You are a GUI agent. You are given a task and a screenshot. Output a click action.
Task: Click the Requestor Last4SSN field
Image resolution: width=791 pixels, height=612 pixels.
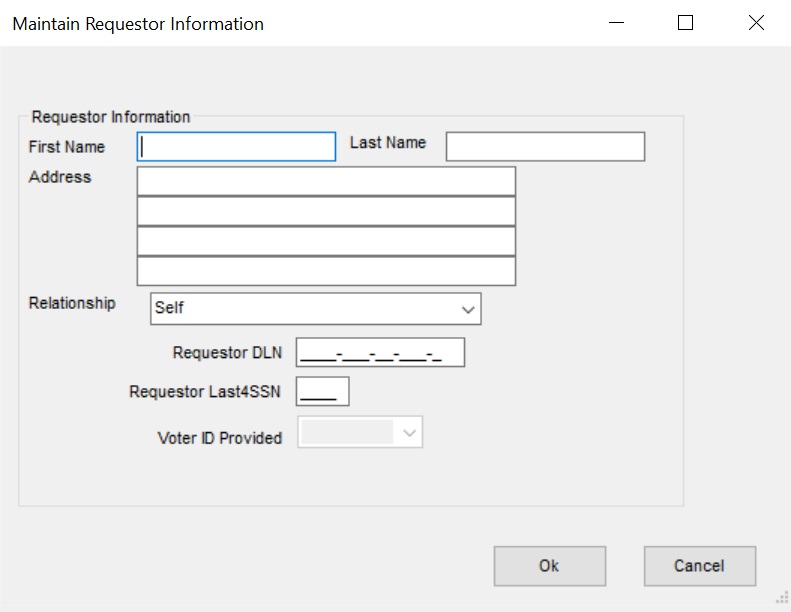pyautogui.click(x=322, y=391)
